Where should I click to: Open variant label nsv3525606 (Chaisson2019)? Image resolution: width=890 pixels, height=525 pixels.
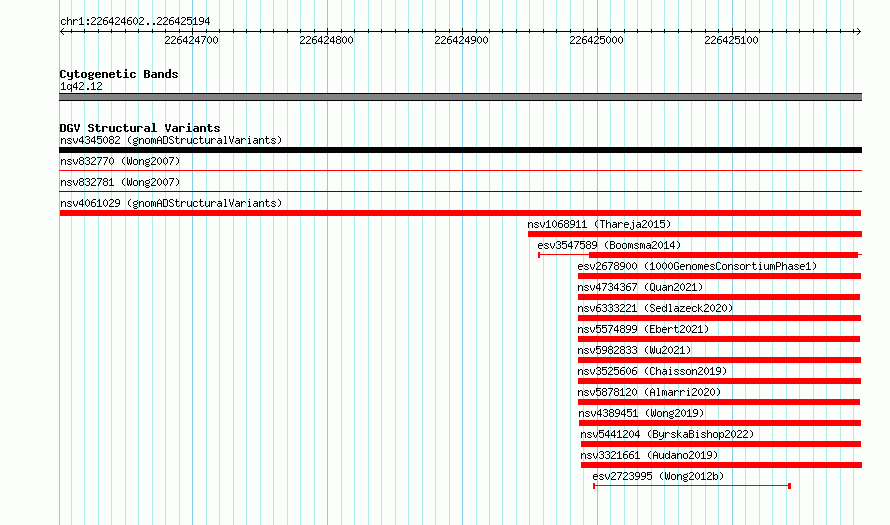(x=652, y=371)
